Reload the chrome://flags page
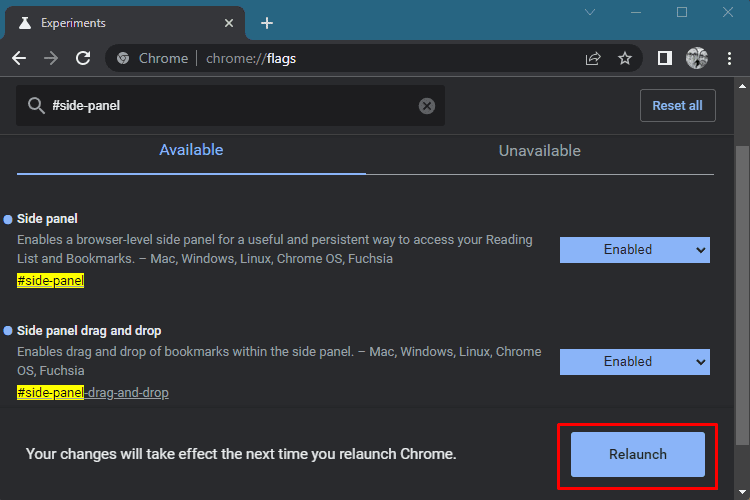Screen dimensions: 750x500 click(x=83, y=58)
